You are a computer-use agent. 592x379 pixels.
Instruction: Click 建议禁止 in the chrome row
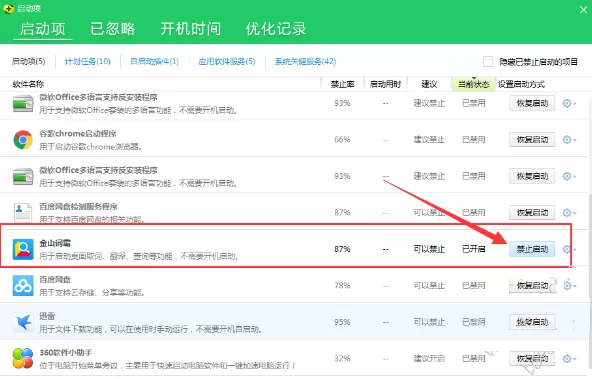[x=429, y=140]
